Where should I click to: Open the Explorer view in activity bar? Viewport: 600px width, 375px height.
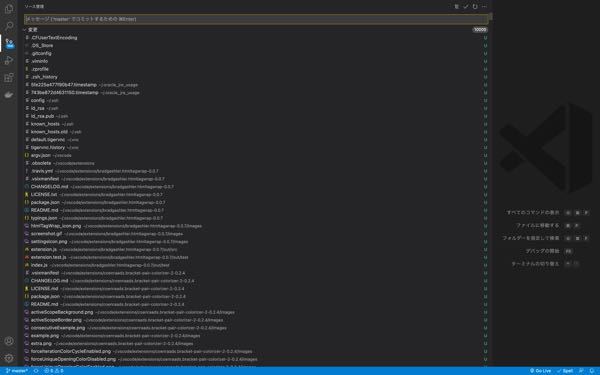(x=9, y=8)
